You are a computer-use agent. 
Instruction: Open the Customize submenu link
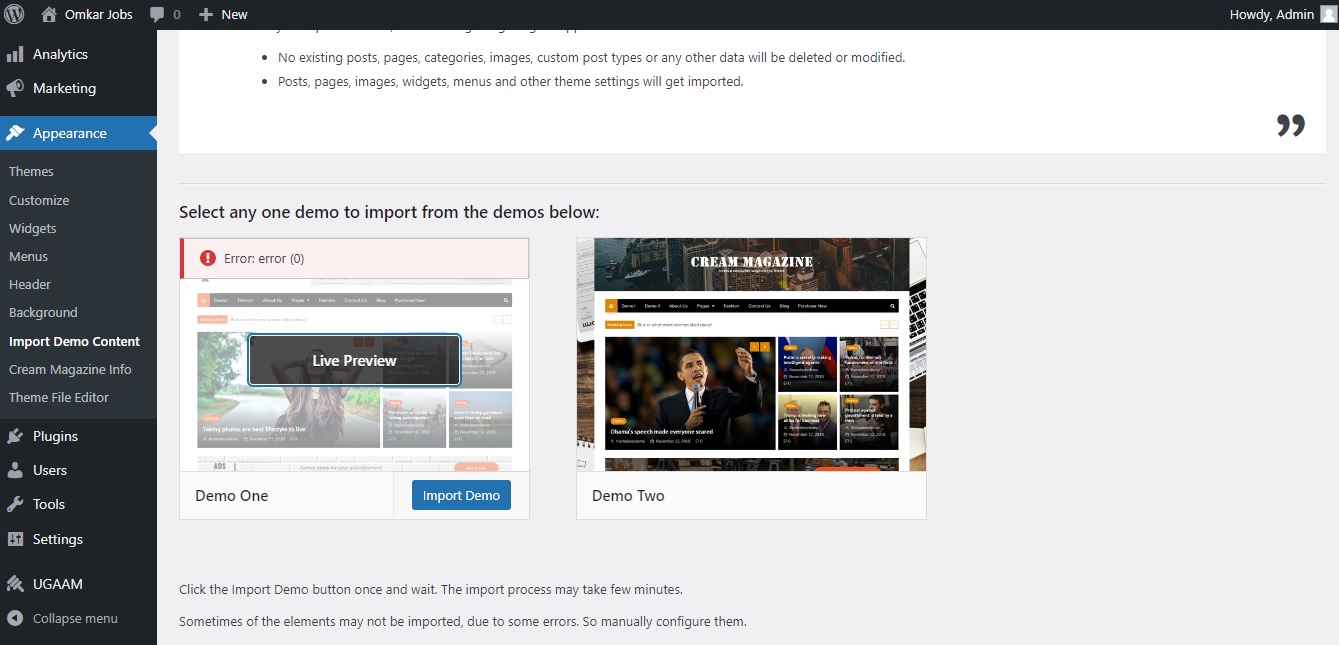(x=39, y=200)
